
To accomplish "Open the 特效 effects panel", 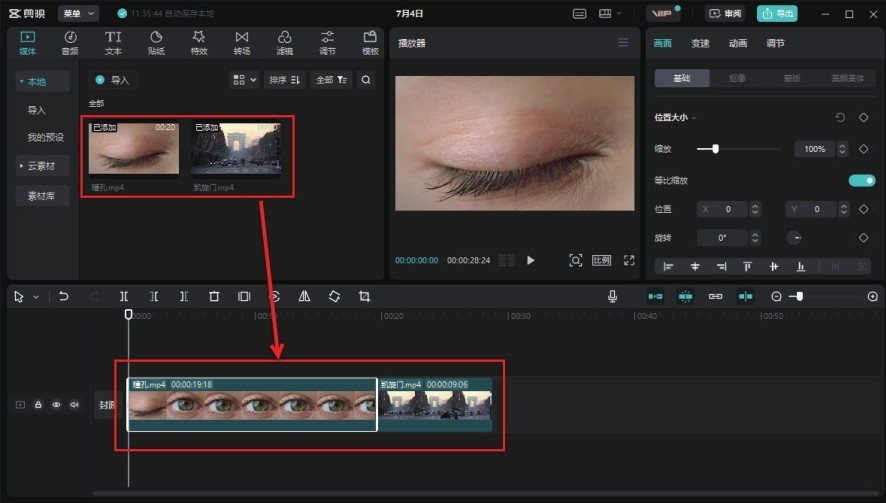I will [199, 43].
